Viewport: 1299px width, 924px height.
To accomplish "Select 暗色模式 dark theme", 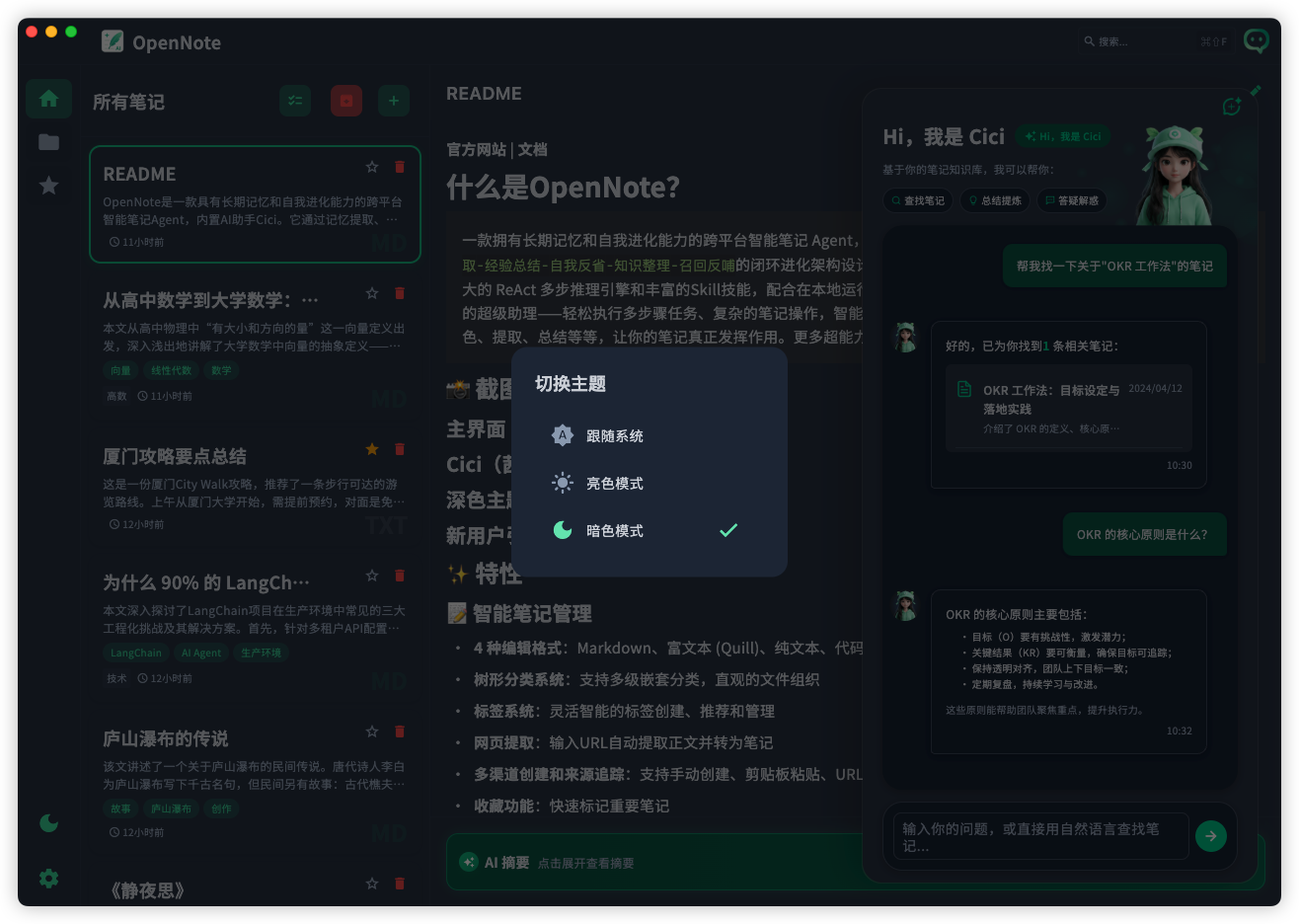I will coord(649,530).
